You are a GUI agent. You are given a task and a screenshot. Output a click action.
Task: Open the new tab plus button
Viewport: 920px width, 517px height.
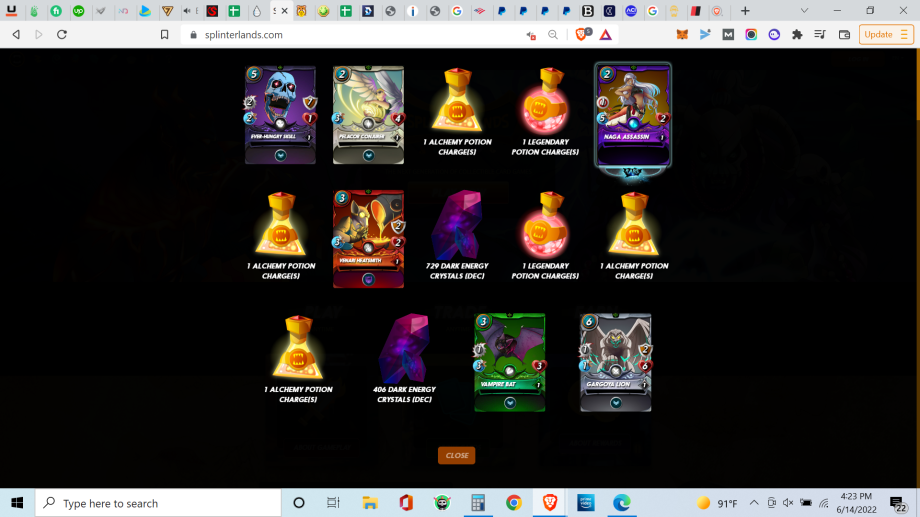click(745, 11)
